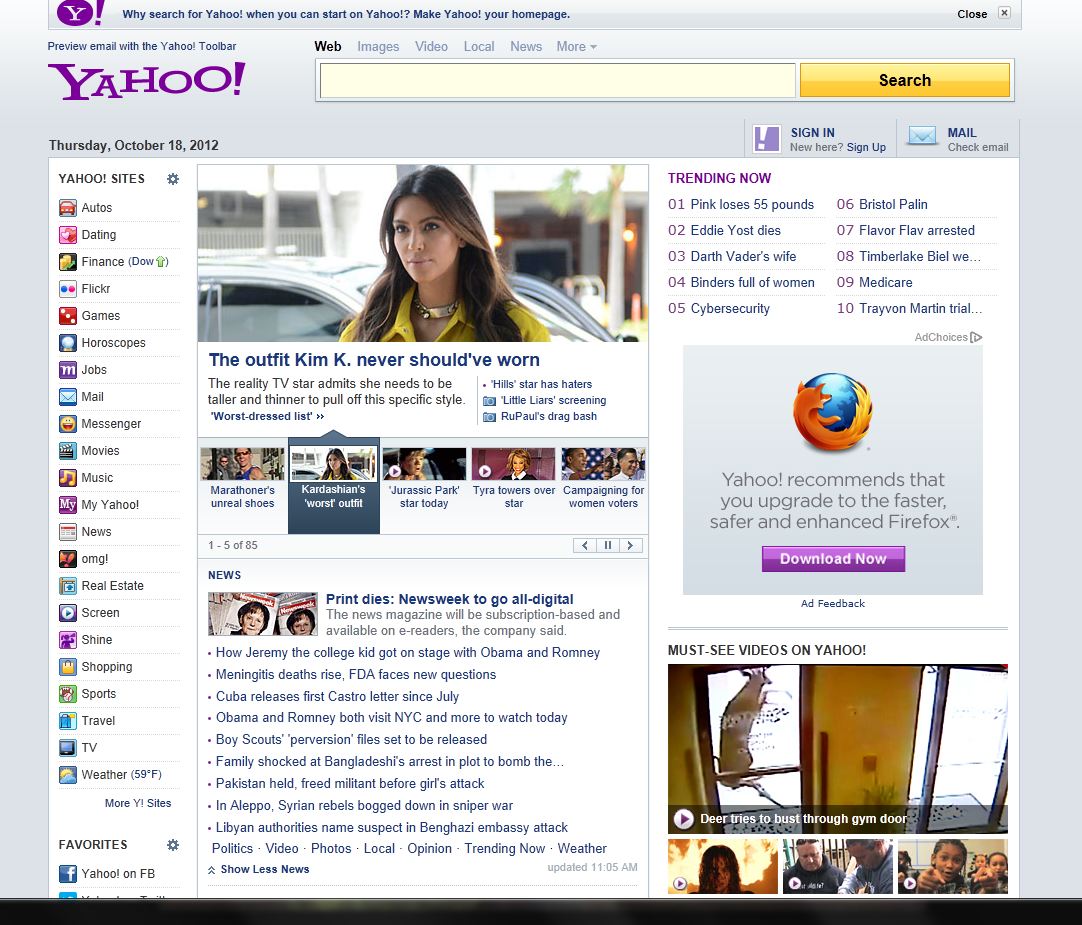This screenshot has height=925, width=1082.
Task: Select the Video search tab
Action: 431,46
